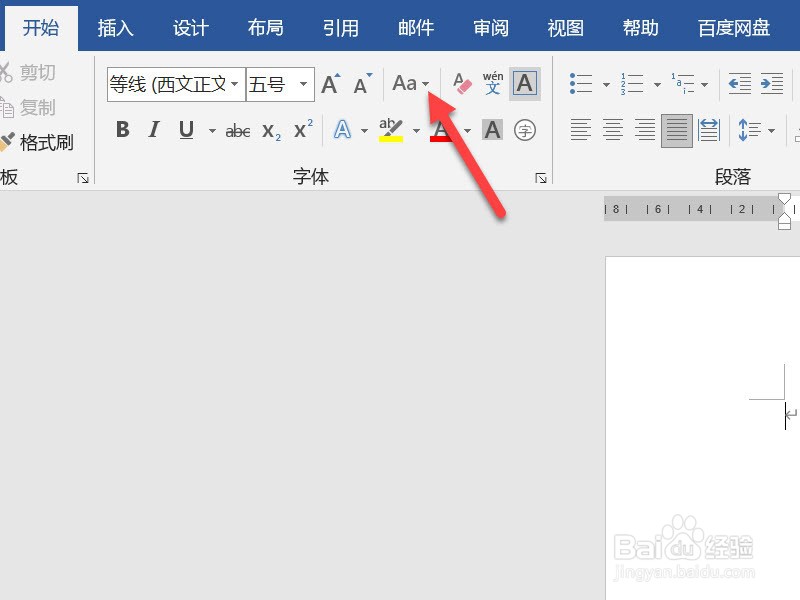Open the font dialog launcher
Screen dimensions: 800x600
pyautogui.click(x=541, y=178)
